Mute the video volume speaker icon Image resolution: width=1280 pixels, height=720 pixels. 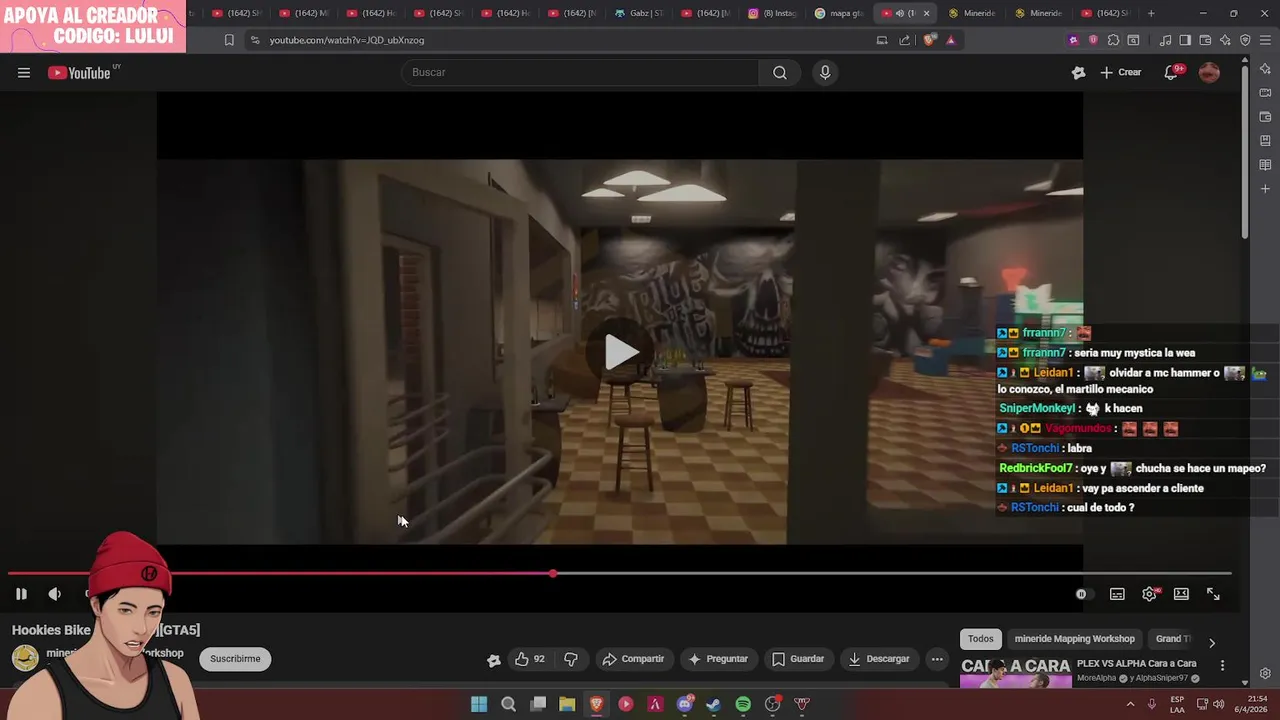tap(55, 594)
